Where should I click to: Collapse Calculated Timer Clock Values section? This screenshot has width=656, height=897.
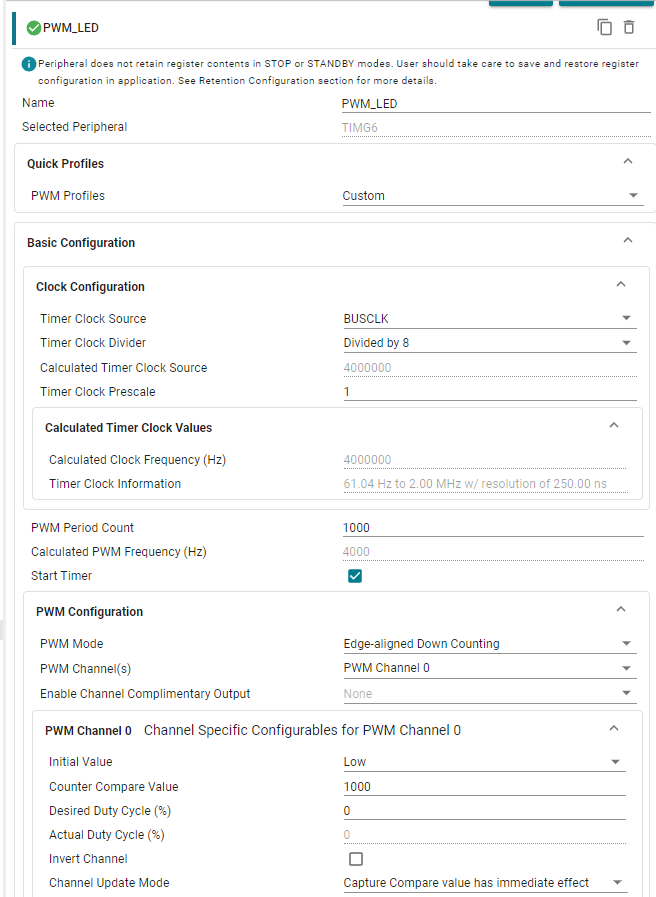614,425
